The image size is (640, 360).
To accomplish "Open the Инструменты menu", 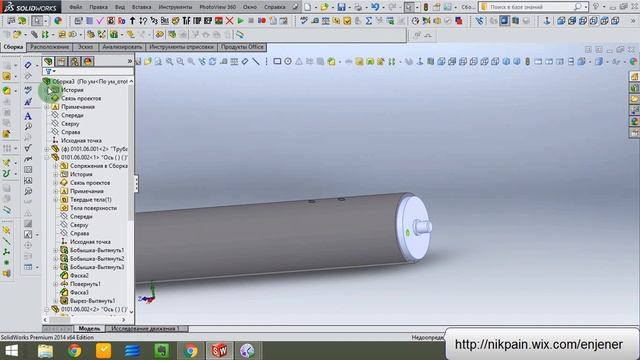I will pos(176,7).
